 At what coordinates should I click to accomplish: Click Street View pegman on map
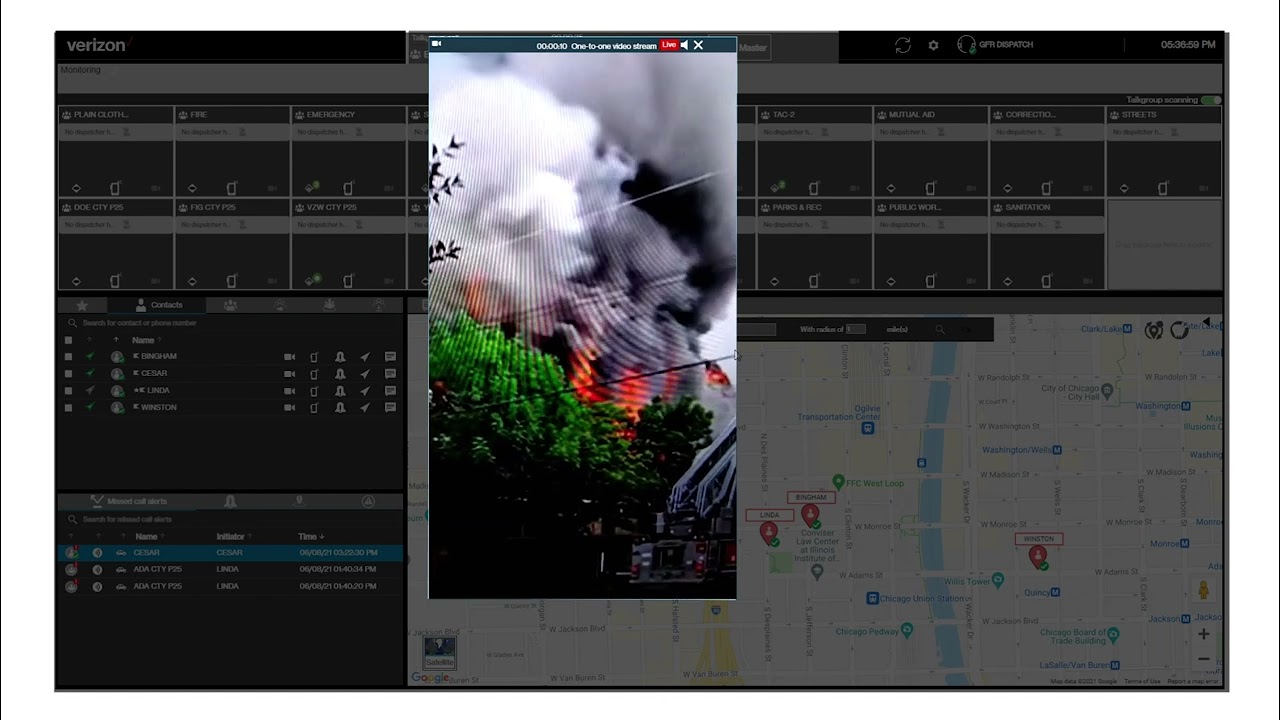(1204, 590)
